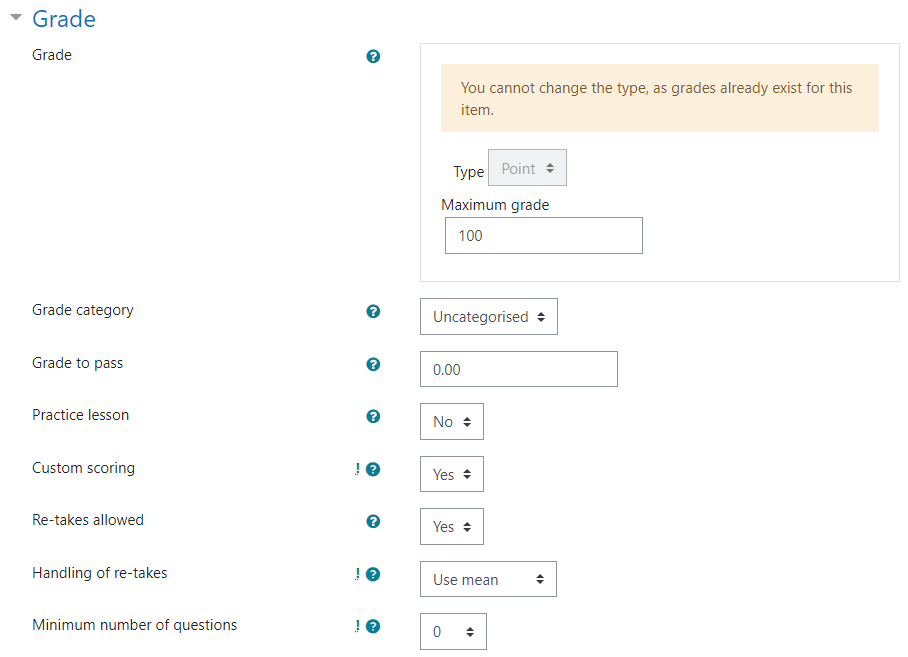Open the Re-takes allowed dropdown

452,526
